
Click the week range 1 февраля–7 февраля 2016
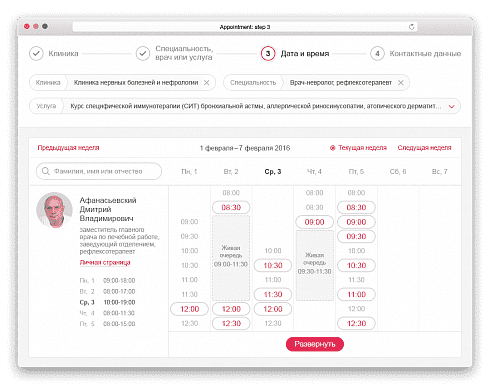[x=245, y=148]
